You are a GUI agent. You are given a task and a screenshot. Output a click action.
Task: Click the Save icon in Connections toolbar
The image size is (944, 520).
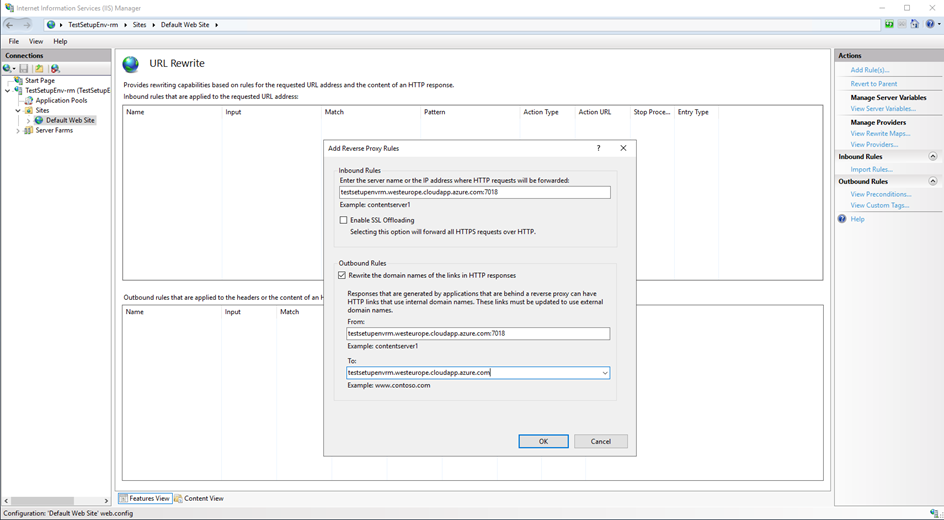coord(24,69)
